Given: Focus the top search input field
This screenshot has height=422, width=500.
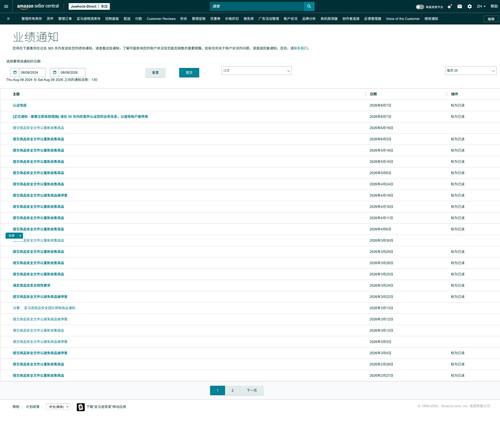Looking at the screenshot, I should coord(257,6).
